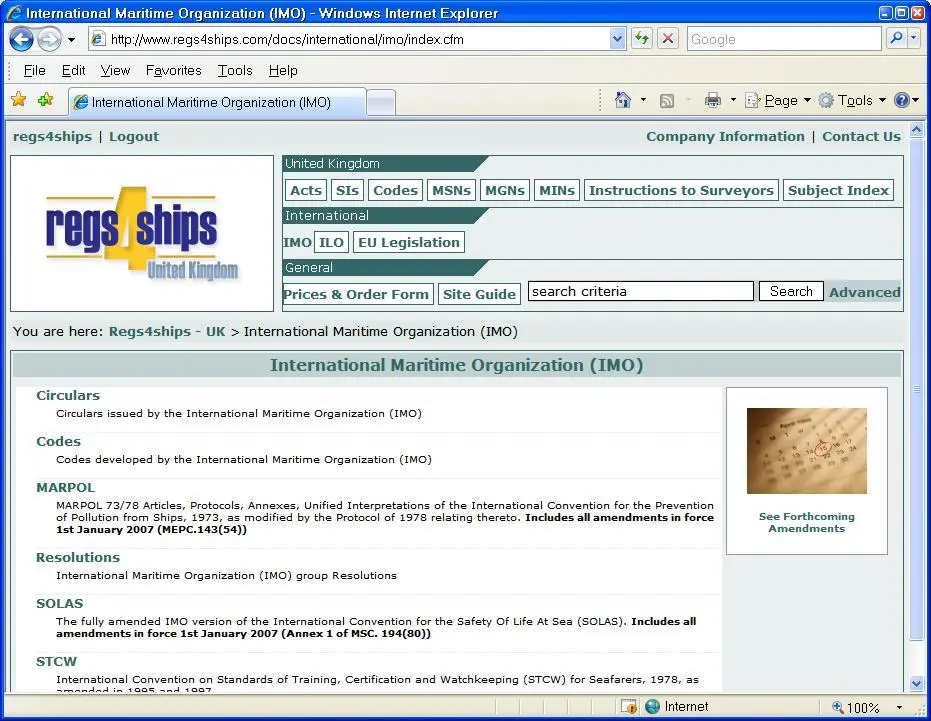
Task: Open the Tools gear toolbar menu
Action: [852, 100]
